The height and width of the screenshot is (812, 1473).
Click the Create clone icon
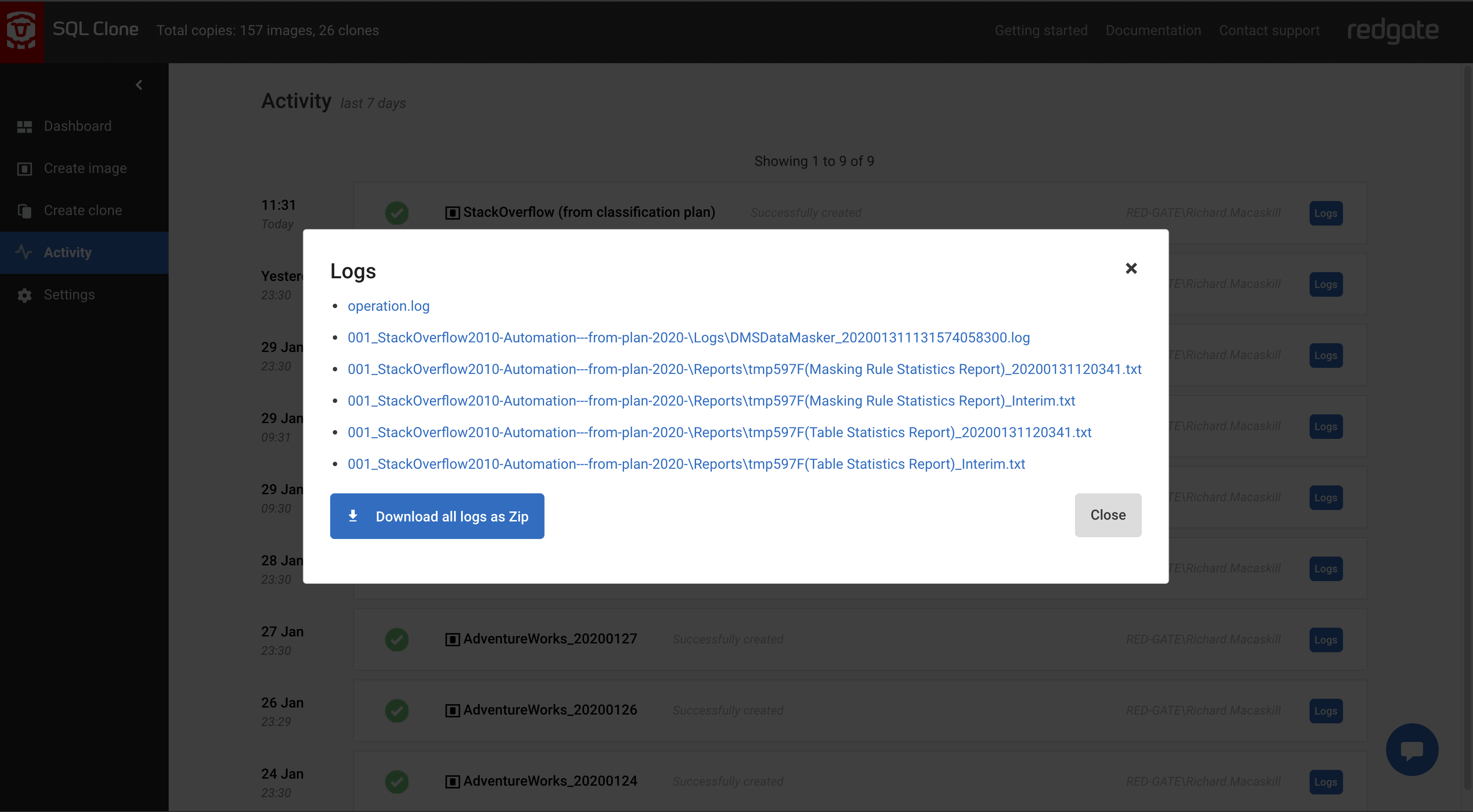coord(25,211)
